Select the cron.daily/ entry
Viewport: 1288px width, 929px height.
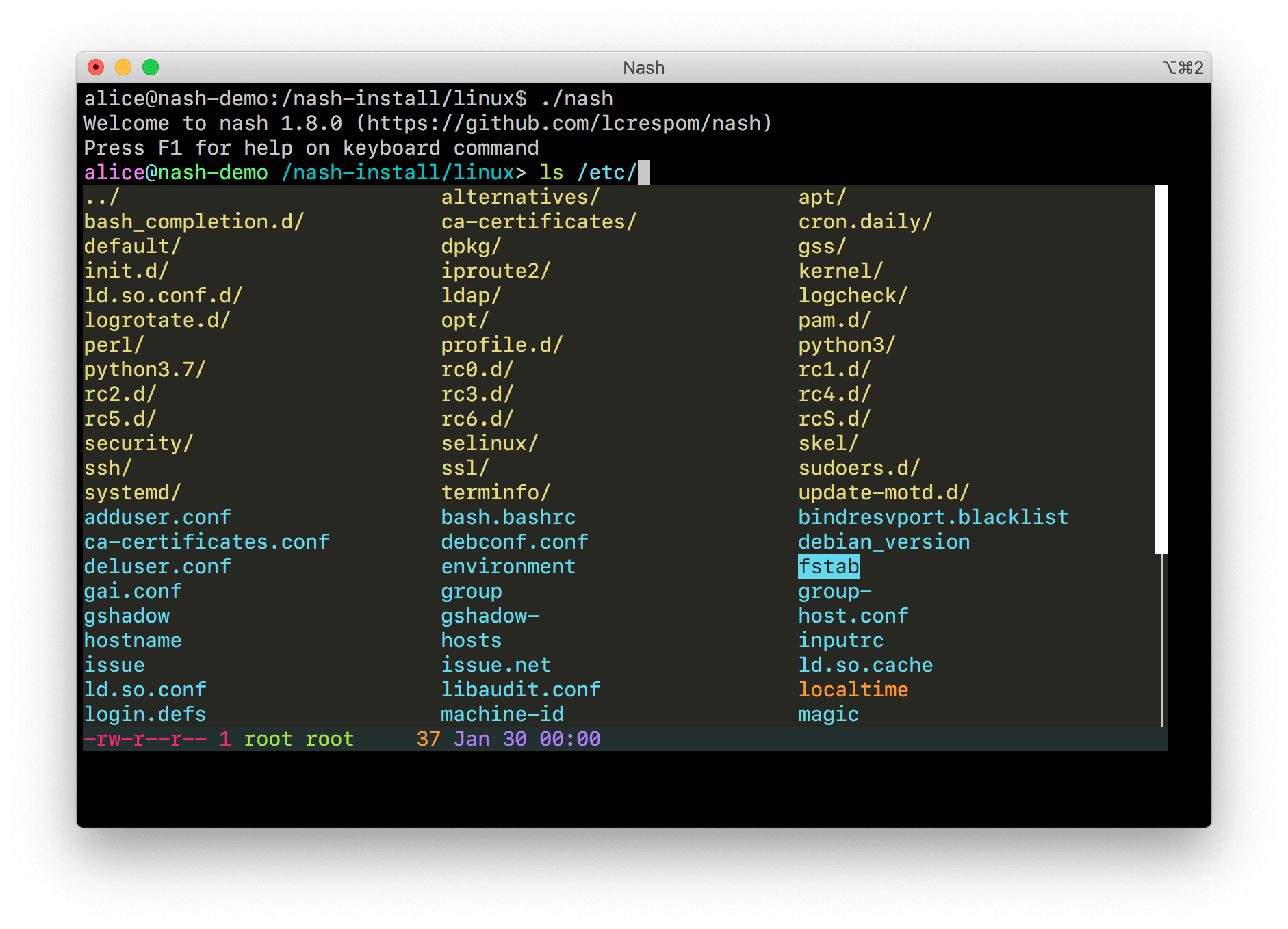[865, 222]
